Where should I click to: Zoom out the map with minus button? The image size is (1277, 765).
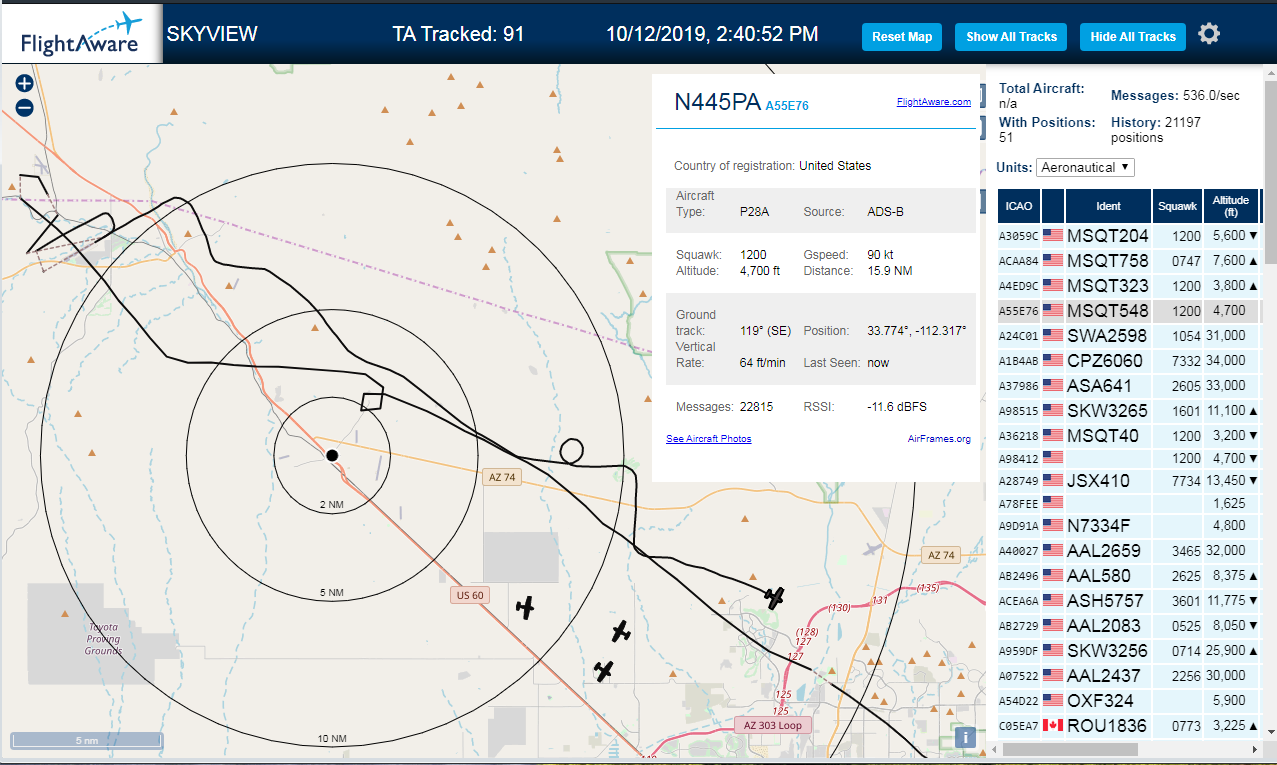[x=25, y=107]
